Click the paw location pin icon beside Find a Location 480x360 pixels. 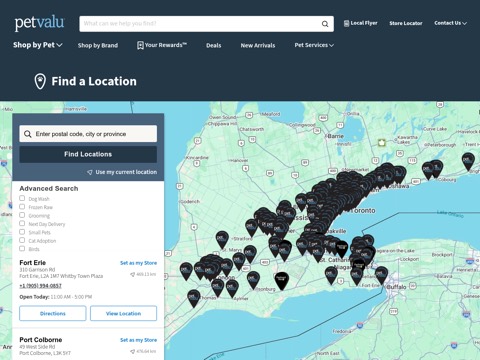click(40, 81)
